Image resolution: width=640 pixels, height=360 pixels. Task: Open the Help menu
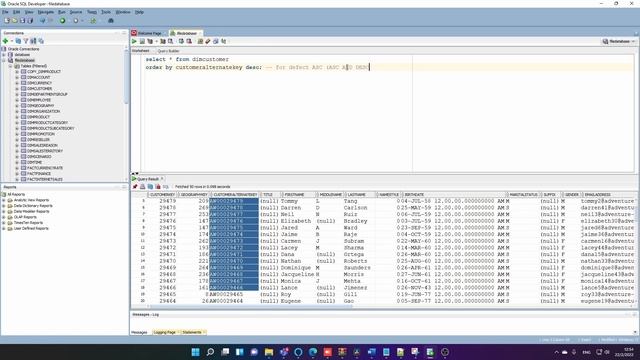[139, 12]
